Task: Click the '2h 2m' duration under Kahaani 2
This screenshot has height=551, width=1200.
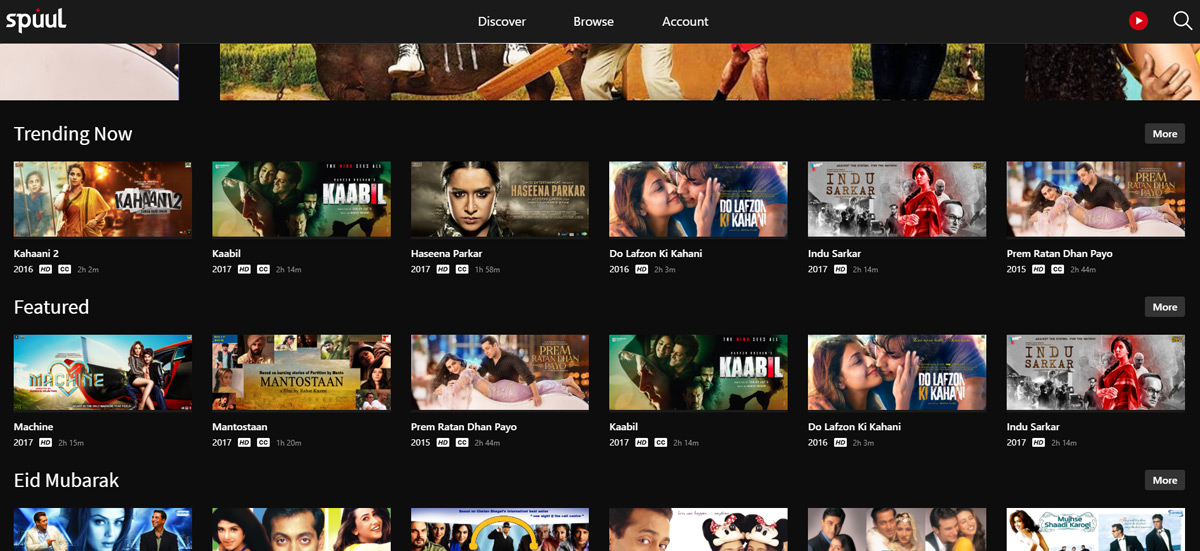Action: 88,270
